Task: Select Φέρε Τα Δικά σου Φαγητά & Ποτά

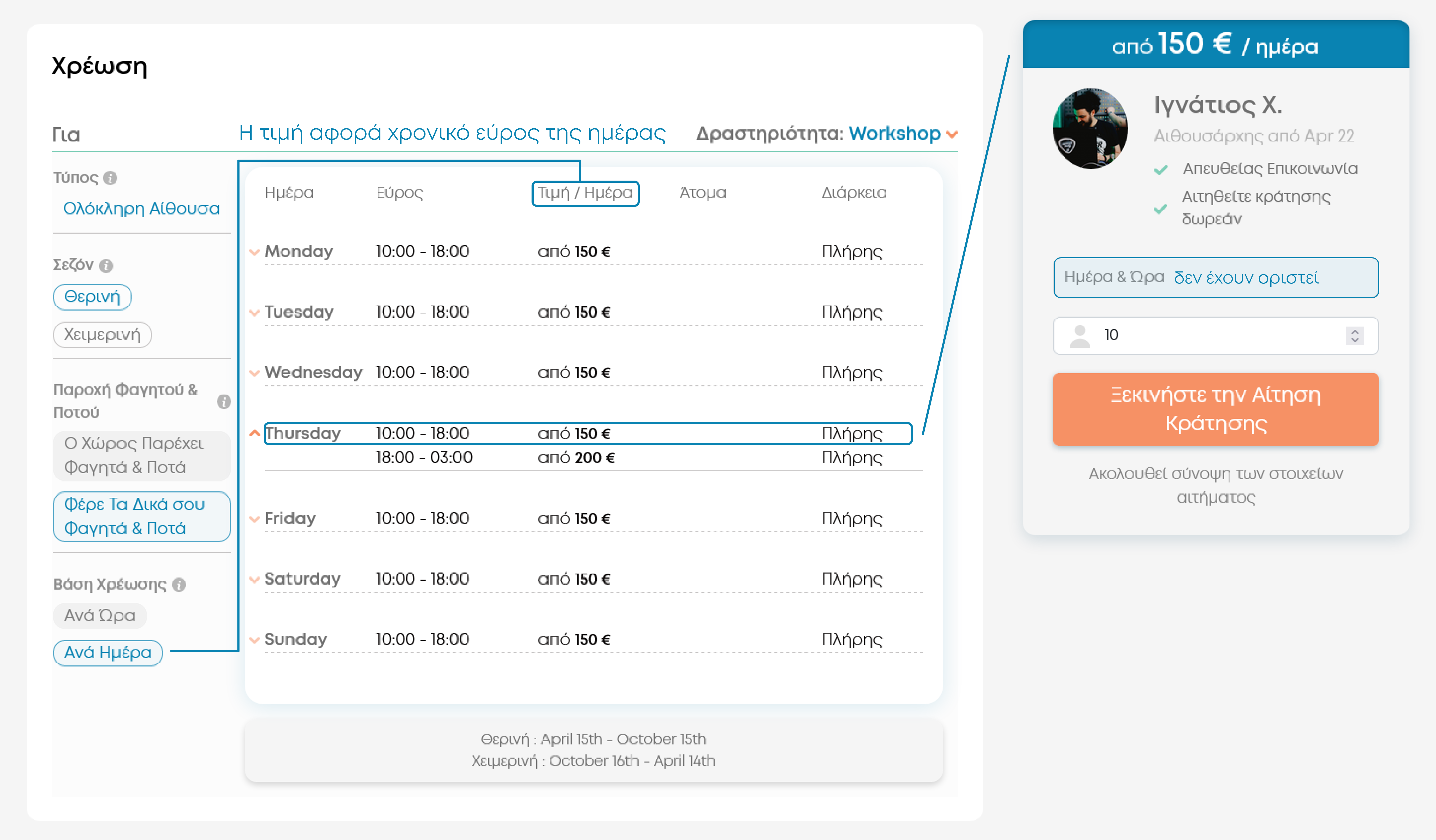Action: [141, 517]
